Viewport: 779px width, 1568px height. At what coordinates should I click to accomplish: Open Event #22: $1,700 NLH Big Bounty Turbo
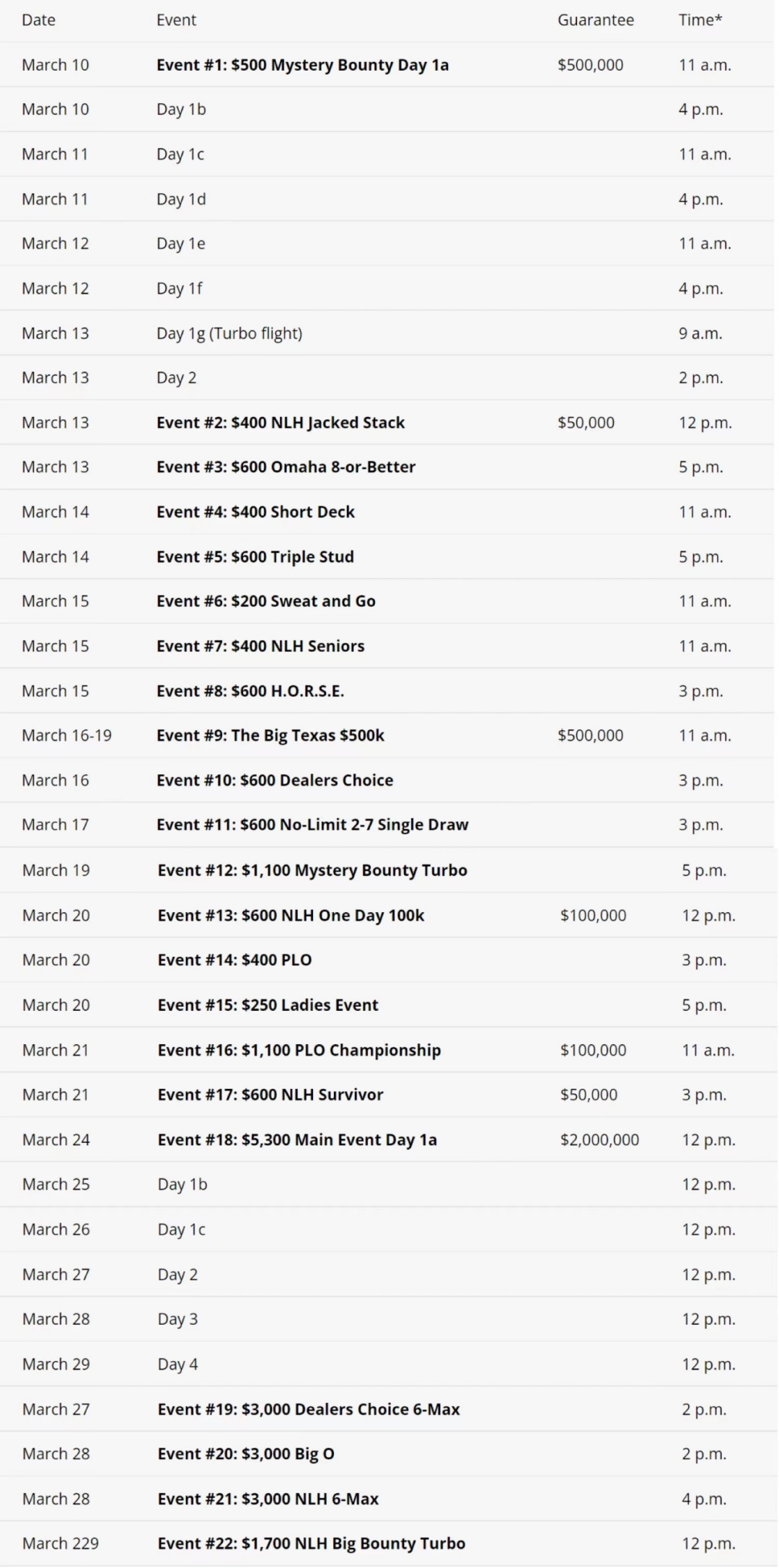311,1543
